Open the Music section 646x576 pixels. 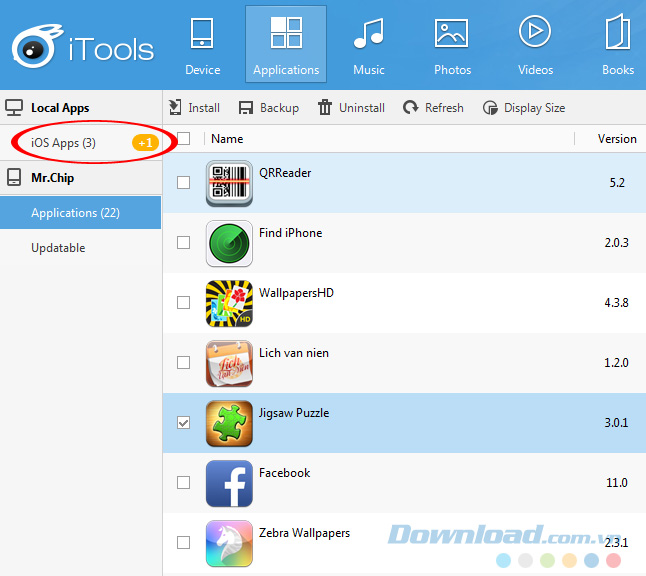(369, 46)
